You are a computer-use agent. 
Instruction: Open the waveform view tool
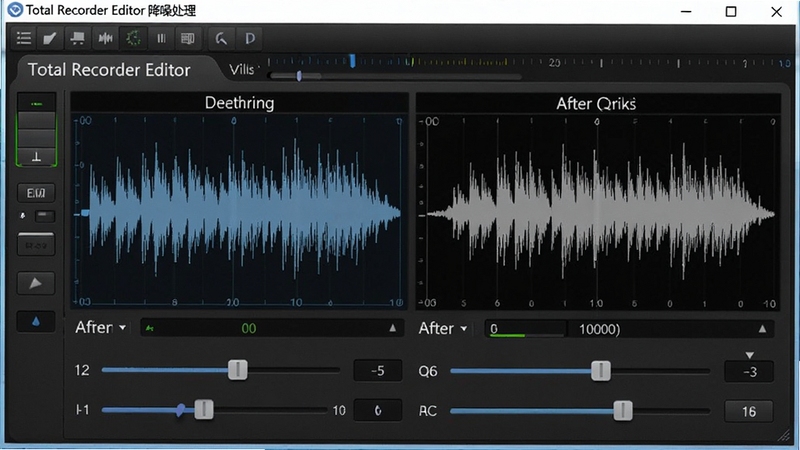(x=105, y=38)
